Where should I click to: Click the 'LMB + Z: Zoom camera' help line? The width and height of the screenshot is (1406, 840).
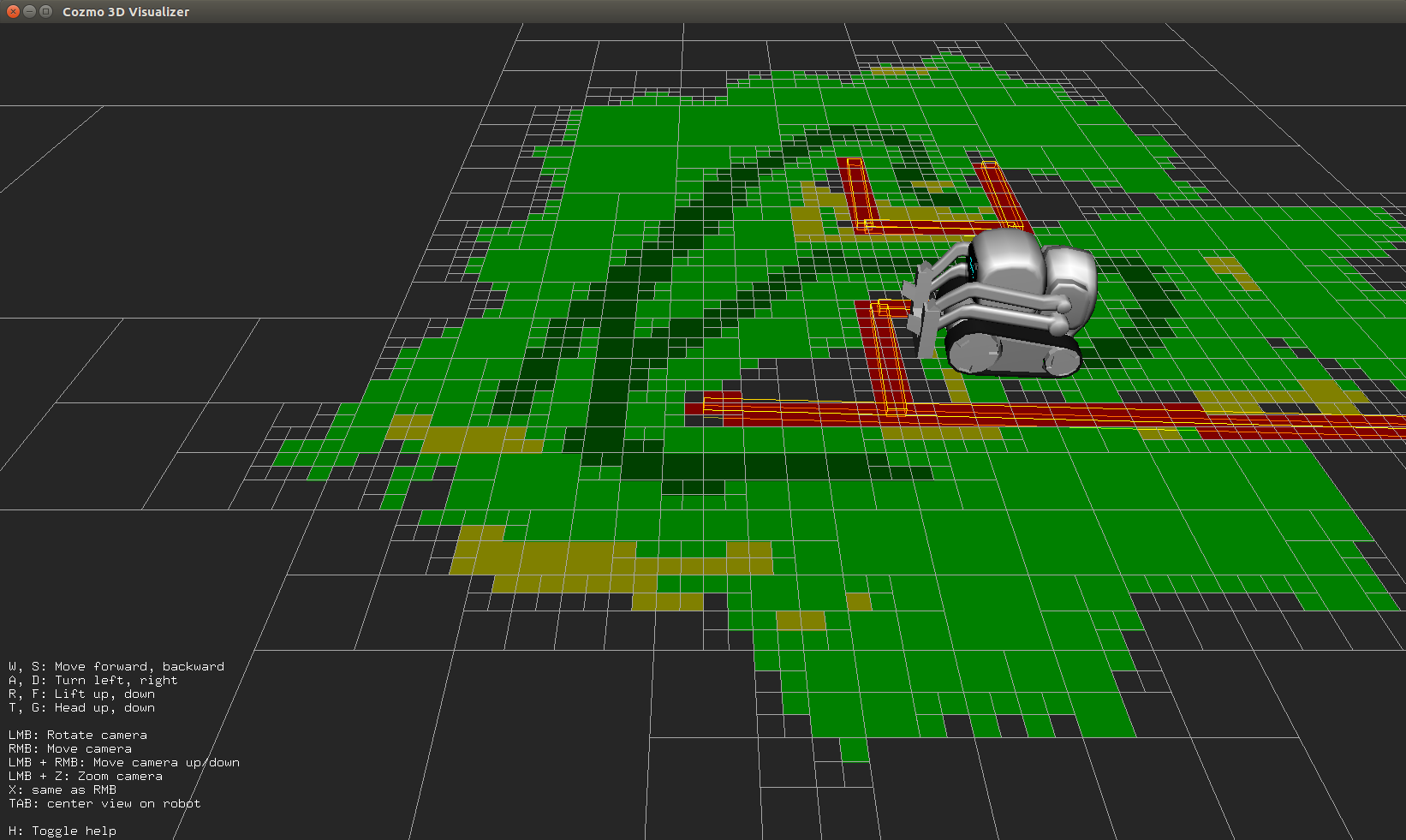click(x=86, y=776)
